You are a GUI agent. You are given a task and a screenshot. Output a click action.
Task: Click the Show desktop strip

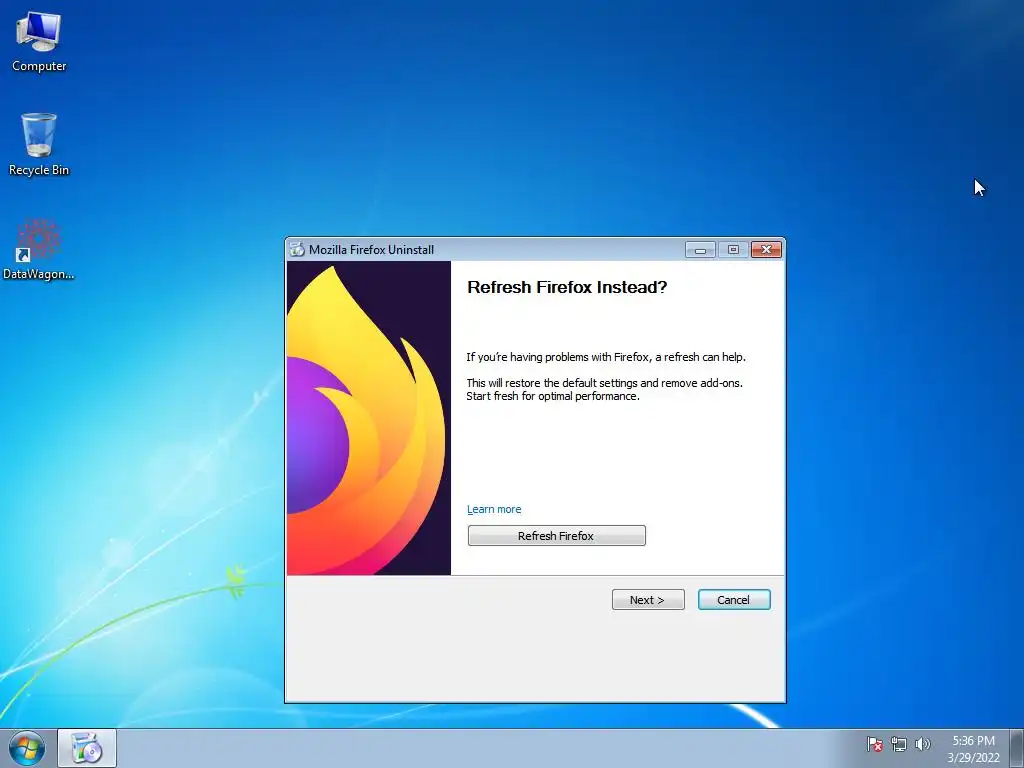click(x=1017, y=748)
